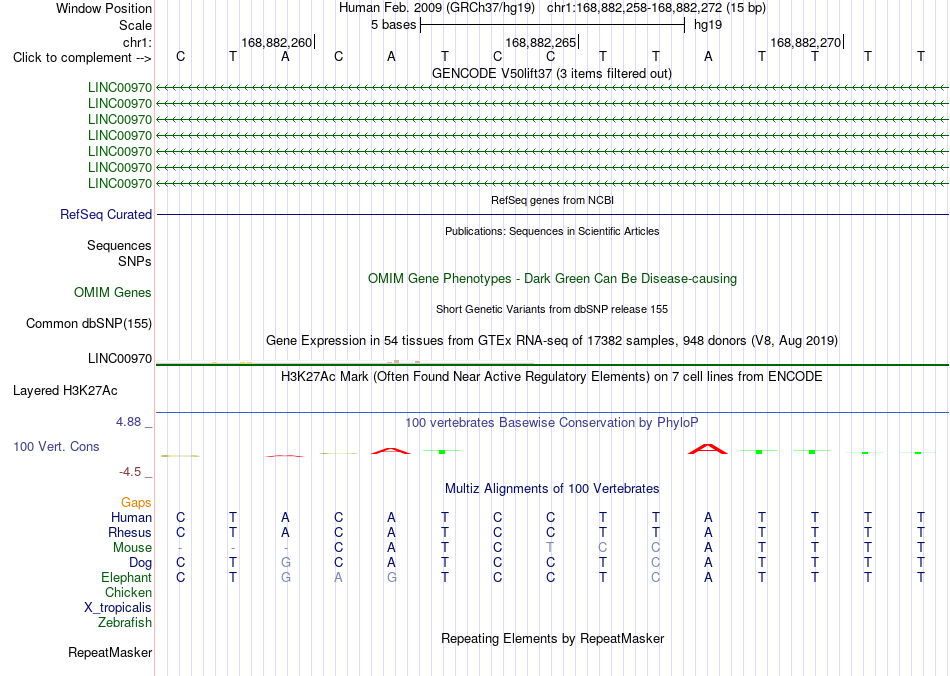The height and width of the screenshot is (676, 950).
Task: Open the OMIM Gene Phenotypes track title
Action: pos(553,279)
